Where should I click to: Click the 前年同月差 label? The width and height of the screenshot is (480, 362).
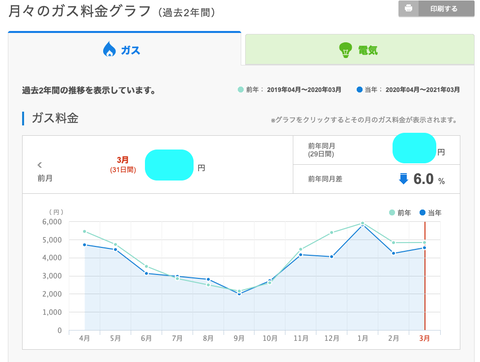[325, 179]
